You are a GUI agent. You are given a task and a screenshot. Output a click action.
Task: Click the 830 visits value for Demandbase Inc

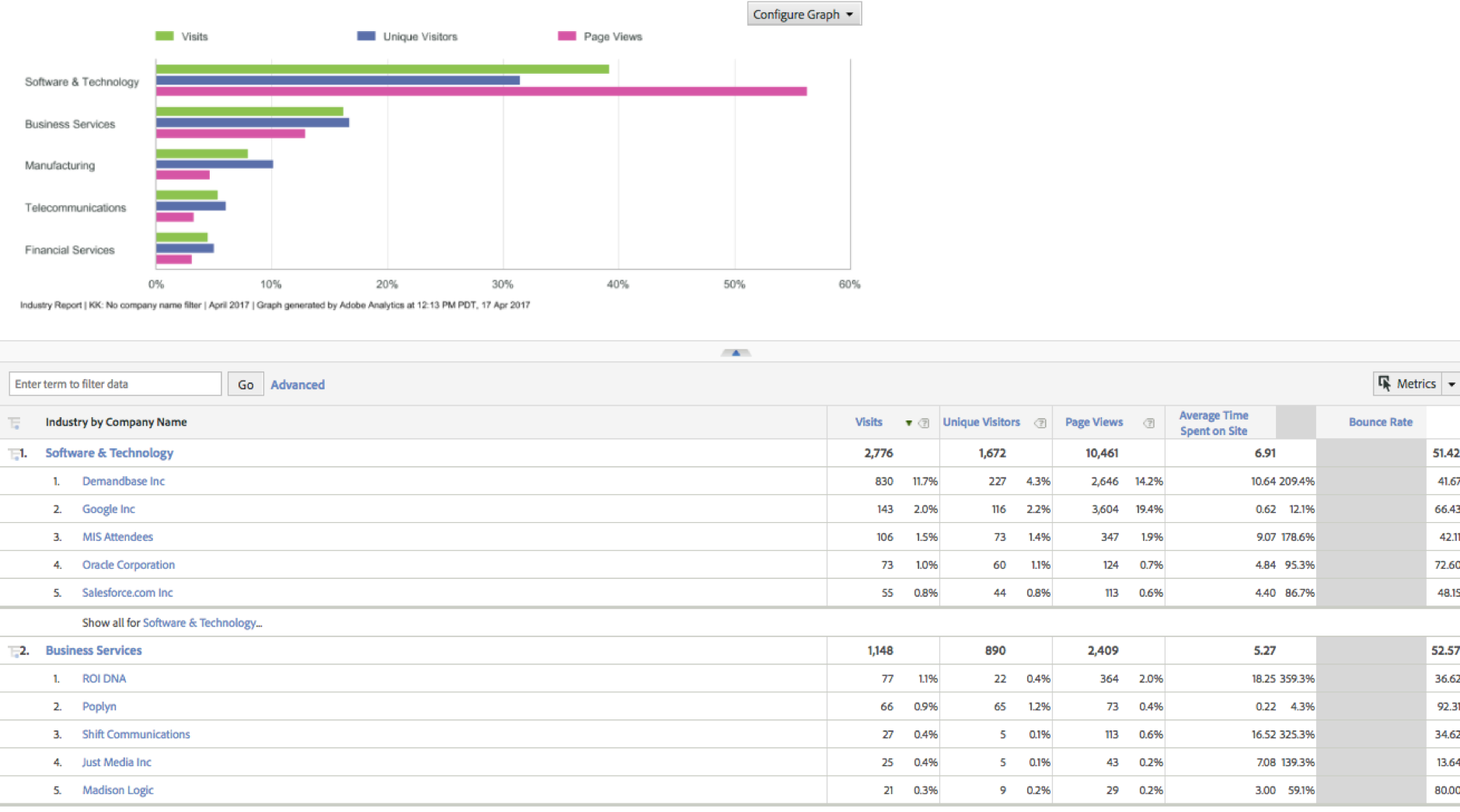click(x=884, y=481)
